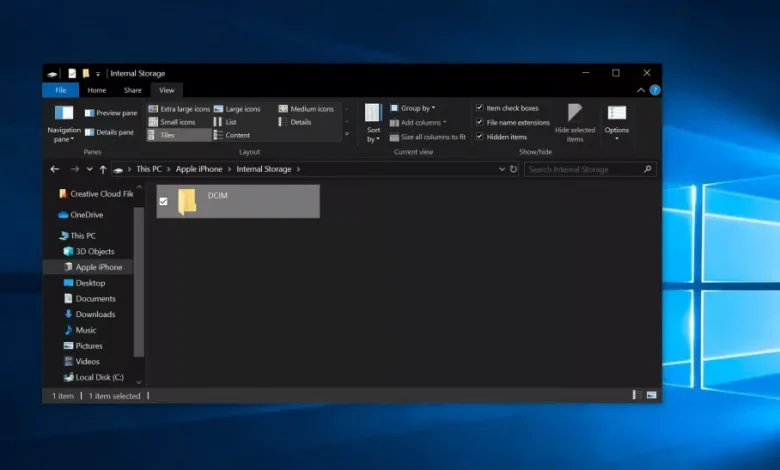Click Hide selected items
780x470 pixels.
point(575,124)
